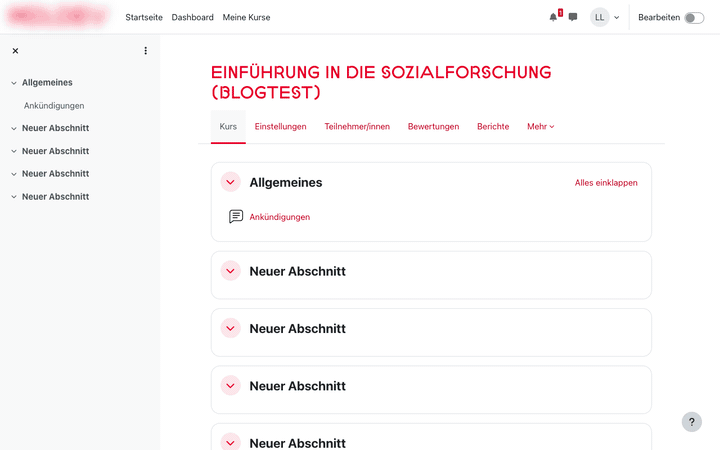The height and width of the screenshot is (450, 720).
Task: Click the first Neuer Abschnitt heading in main content
Action: [x=298, y=271]
